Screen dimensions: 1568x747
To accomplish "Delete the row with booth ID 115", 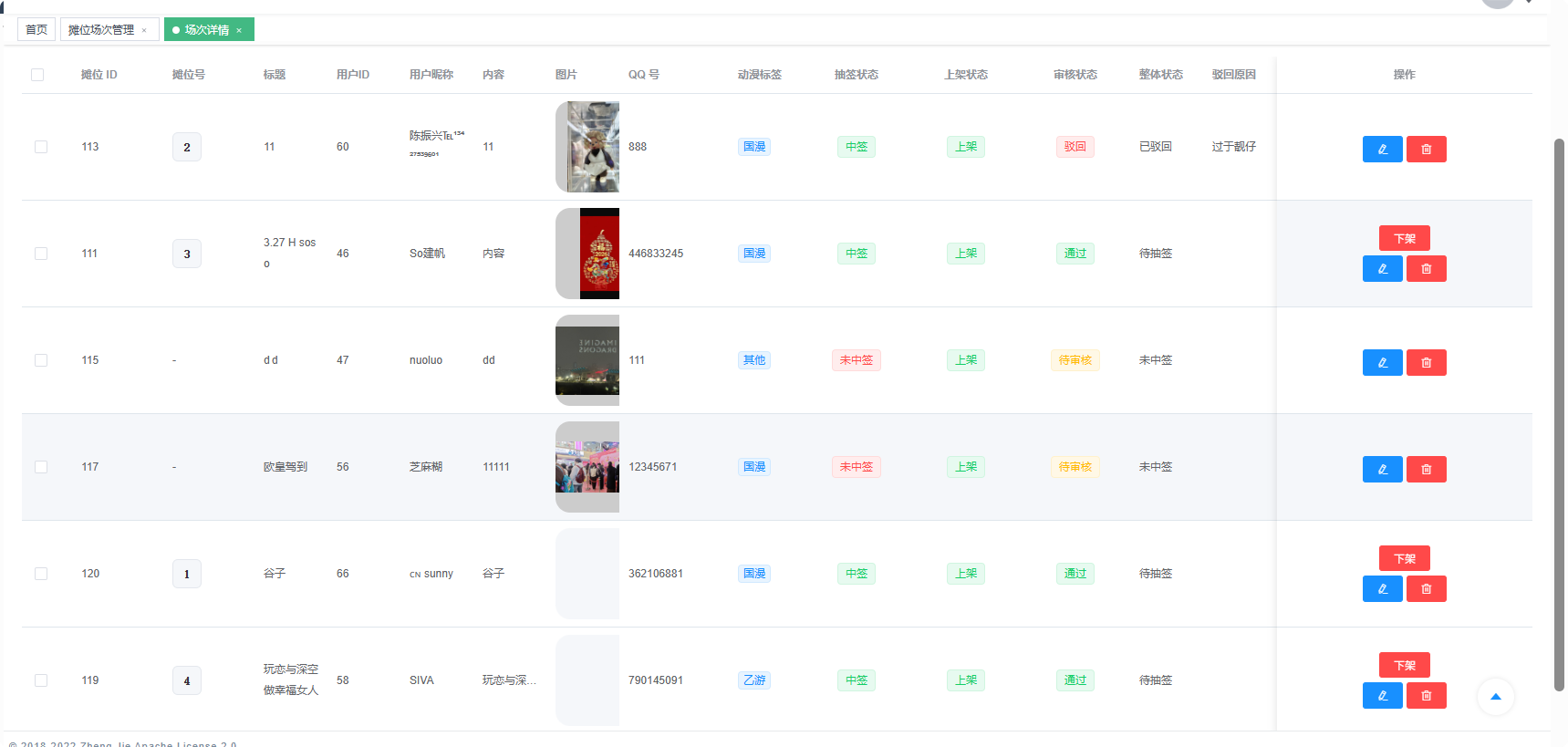I will coord(1426,363).
